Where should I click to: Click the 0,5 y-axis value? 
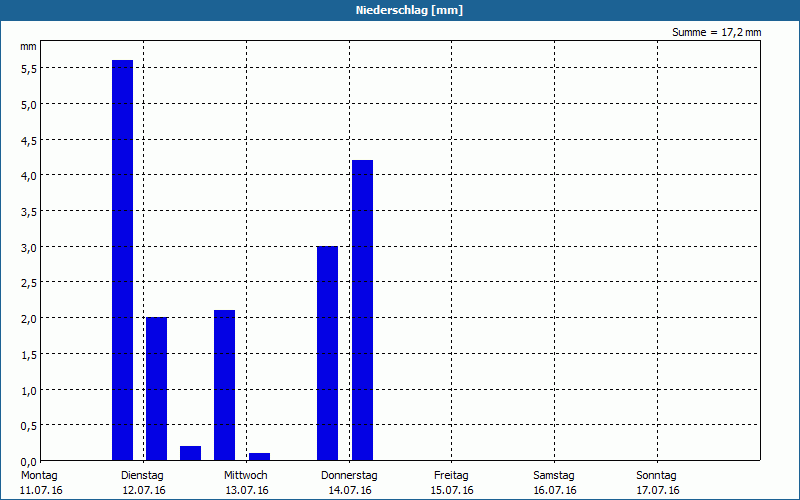click(29, 427)
